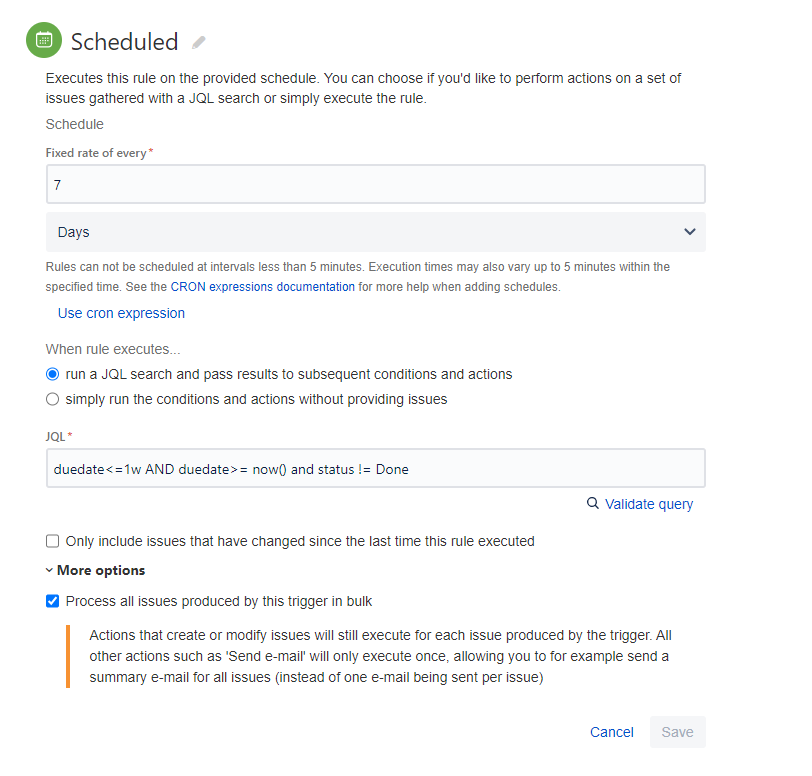Click Validate query link
Image resolution: width=812 pixels, height=776 pixels.
click(649, 504)
